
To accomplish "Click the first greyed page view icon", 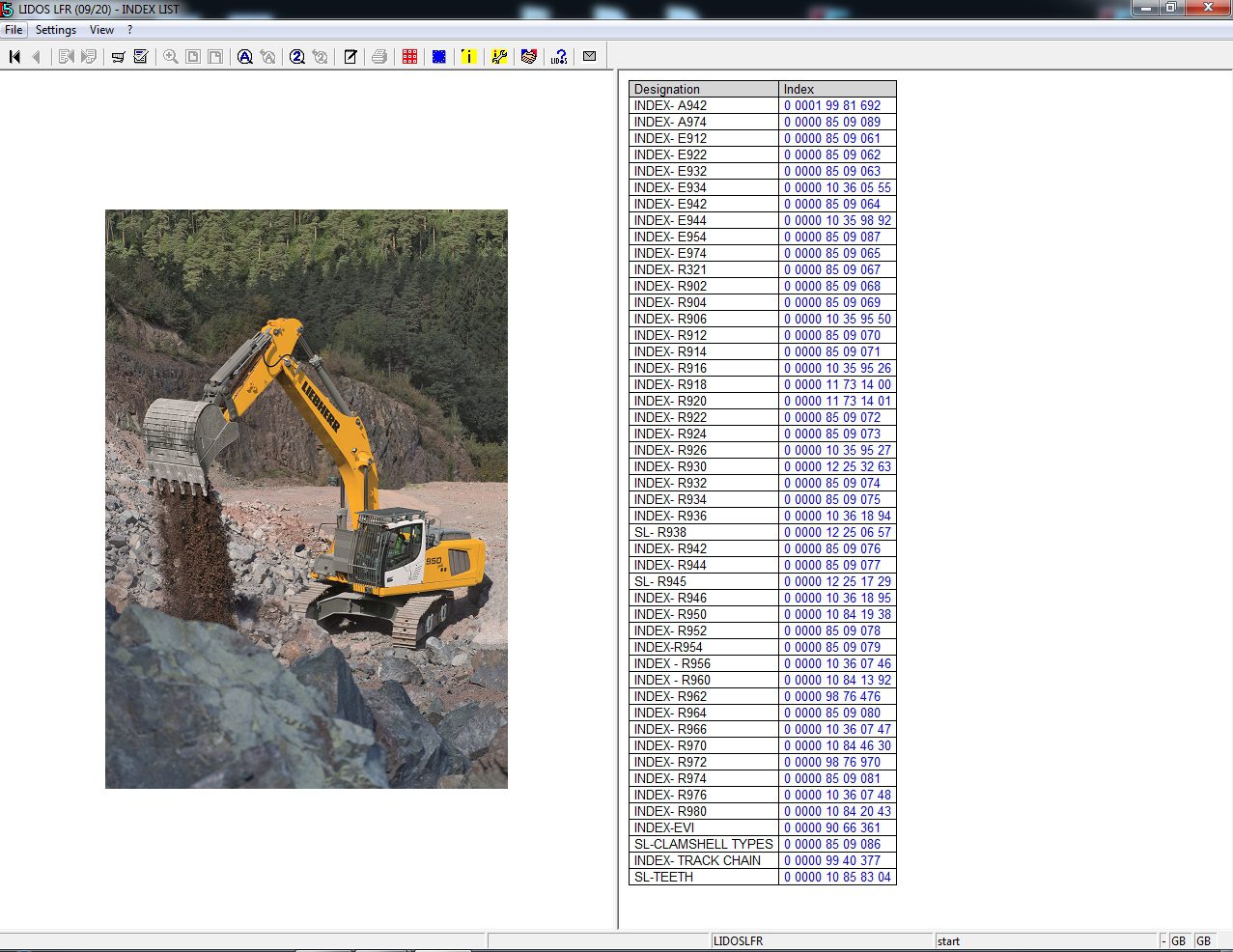I will [x=193, y=57].
